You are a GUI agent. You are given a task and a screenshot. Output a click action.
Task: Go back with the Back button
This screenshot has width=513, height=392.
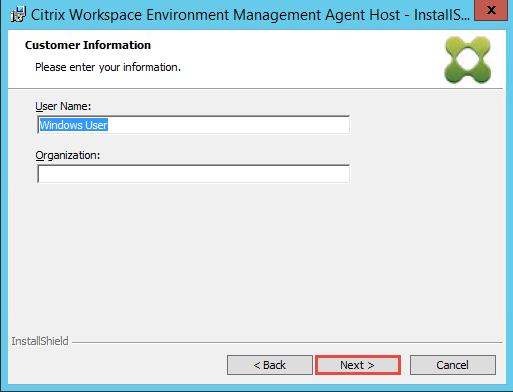click(x=270, y=365)
